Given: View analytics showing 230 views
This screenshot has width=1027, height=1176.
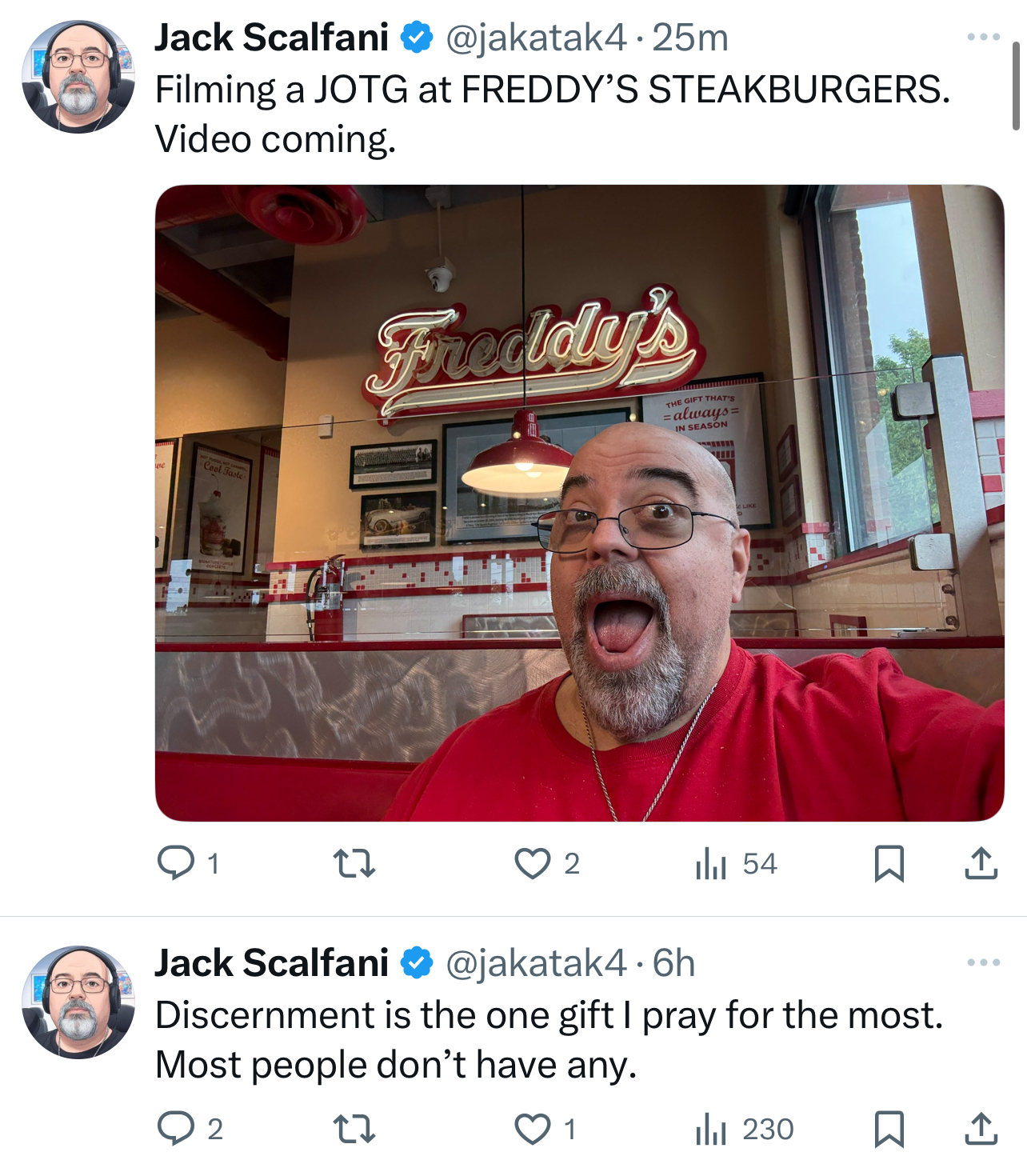Looking at the screenshot, I should click(x=744, y=1130).
